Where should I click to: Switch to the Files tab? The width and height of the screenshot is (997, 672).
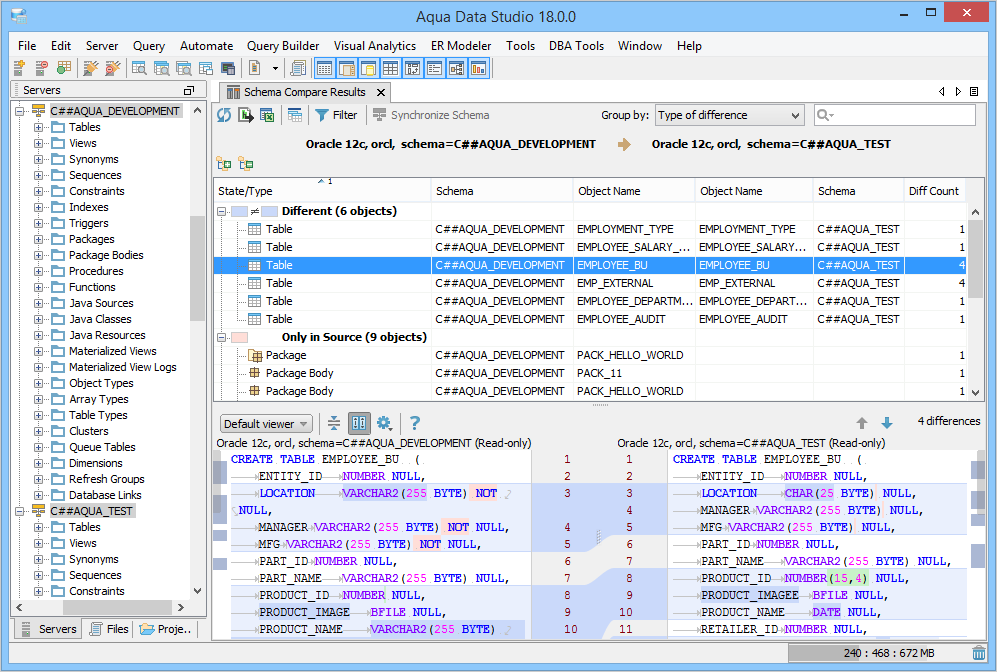109,629
